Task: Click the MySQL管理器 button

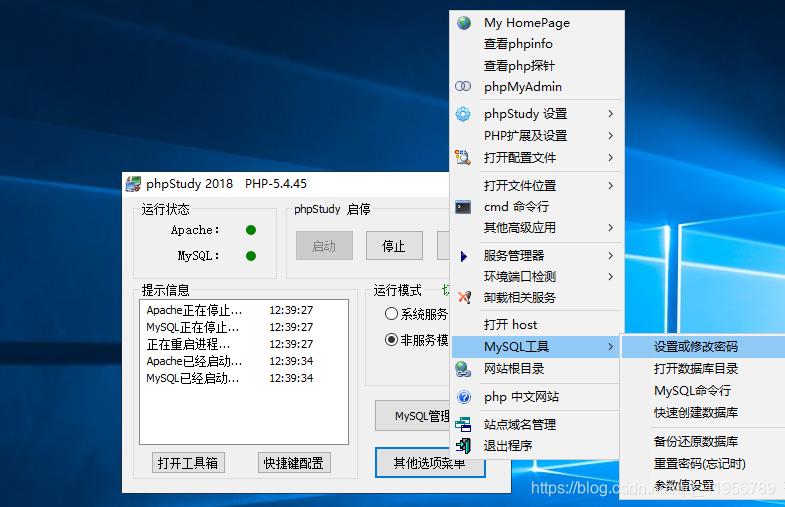Action: (x=413, y=416)
